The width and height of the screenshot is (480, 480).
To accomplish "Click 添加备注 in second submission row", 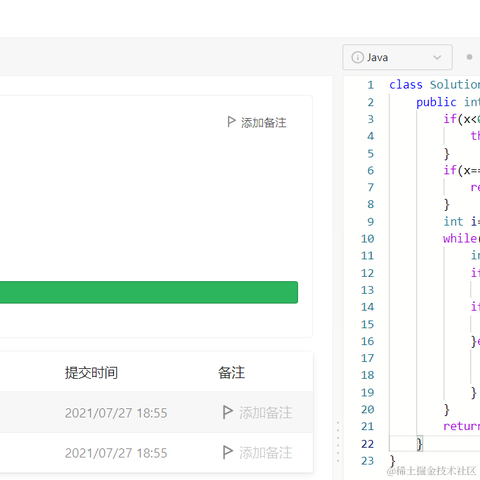I will (x=266, y=453).
